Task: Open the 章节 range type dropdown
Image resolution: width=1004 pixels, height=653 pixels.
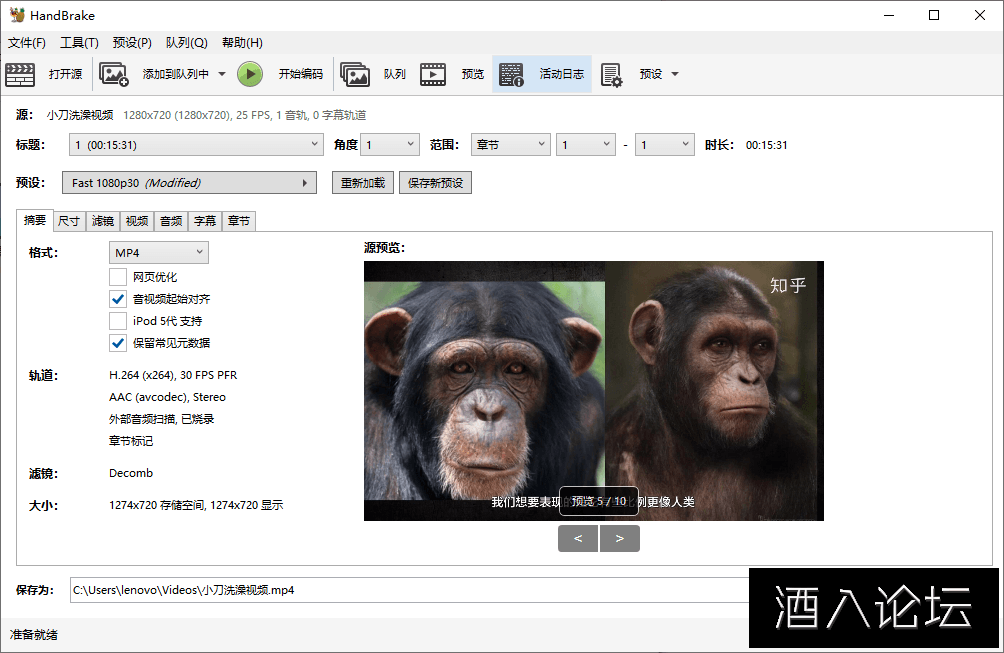Action: 510,145
